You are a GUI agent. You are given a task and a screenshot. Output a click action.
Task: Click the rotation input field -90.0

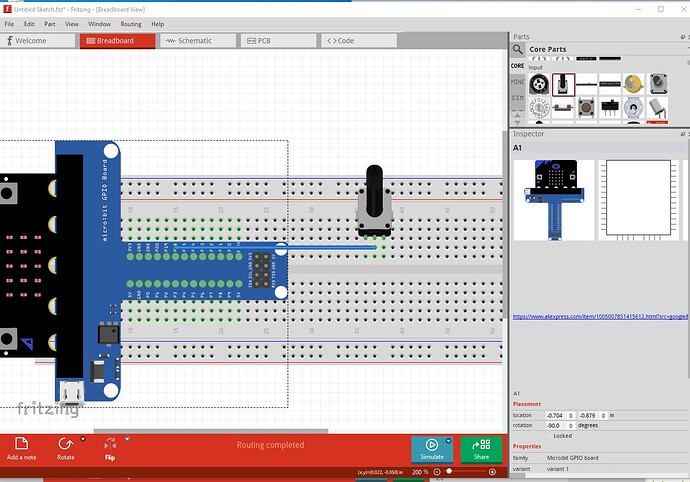pos(556,426)
